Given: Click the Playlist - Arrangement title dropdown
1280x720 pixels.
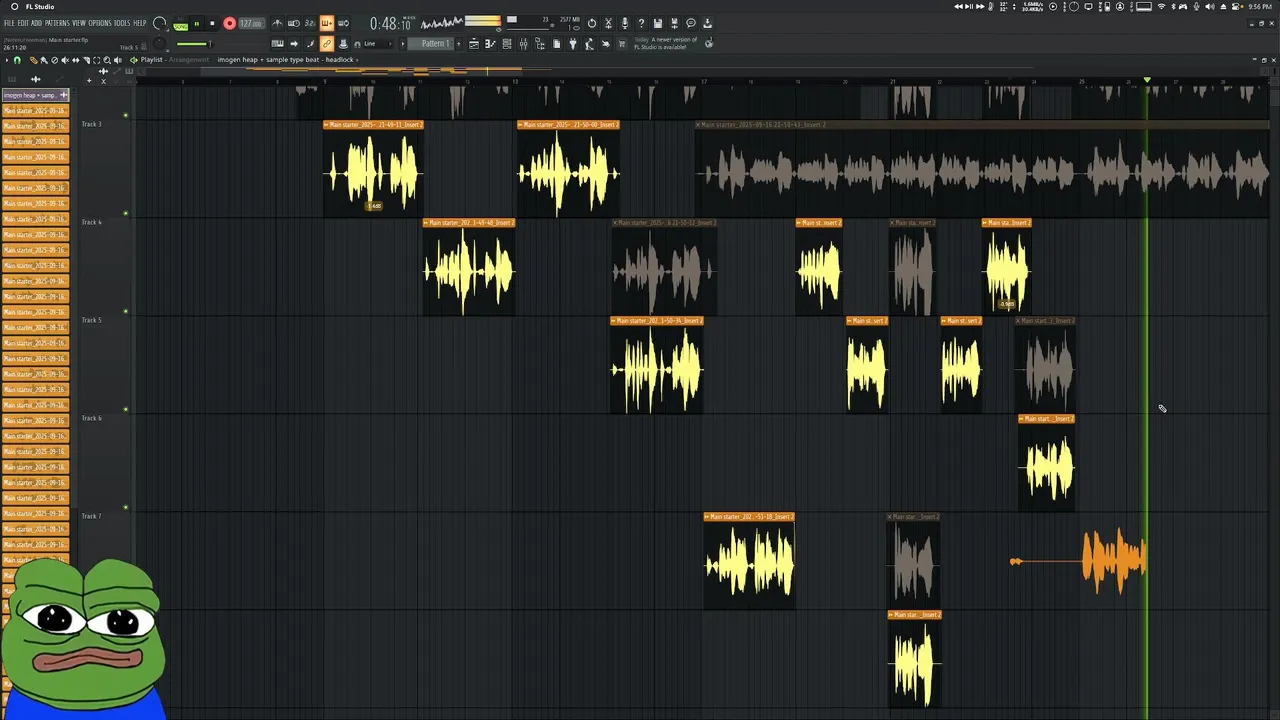Looking at the screenshot, I should (175, 60).
